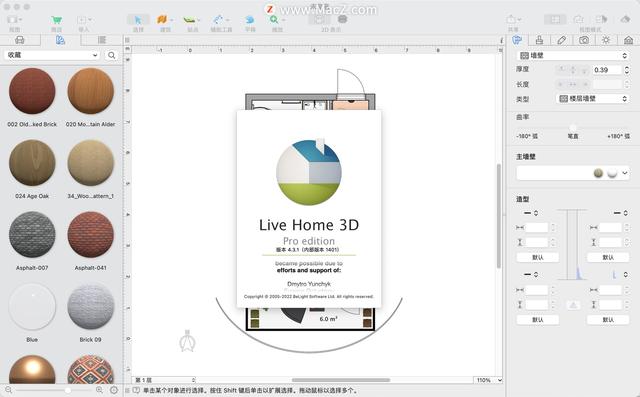Select the Blue material sphere
The width and height of the screenshot is (640, 397).
pos(32,306)
